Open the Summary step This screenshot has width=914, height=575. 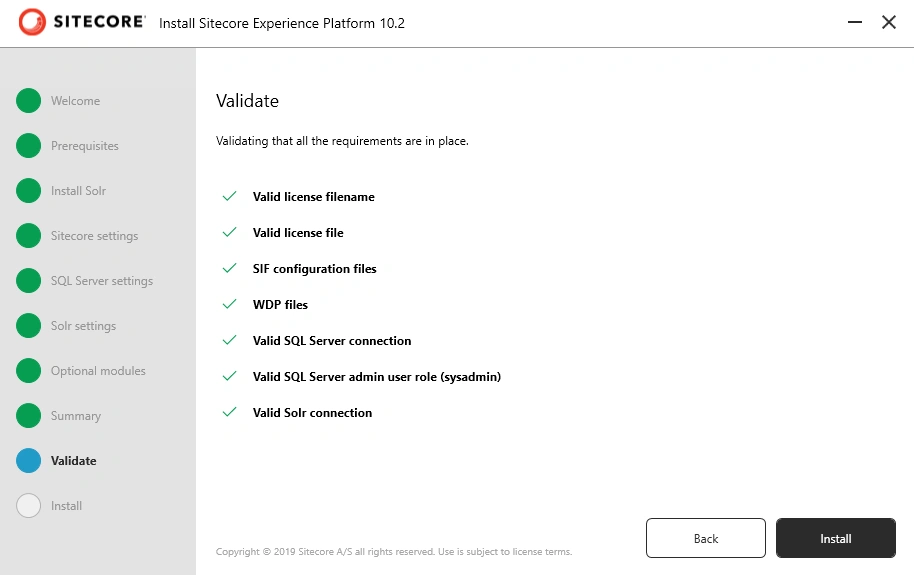(x=76, y=416)
